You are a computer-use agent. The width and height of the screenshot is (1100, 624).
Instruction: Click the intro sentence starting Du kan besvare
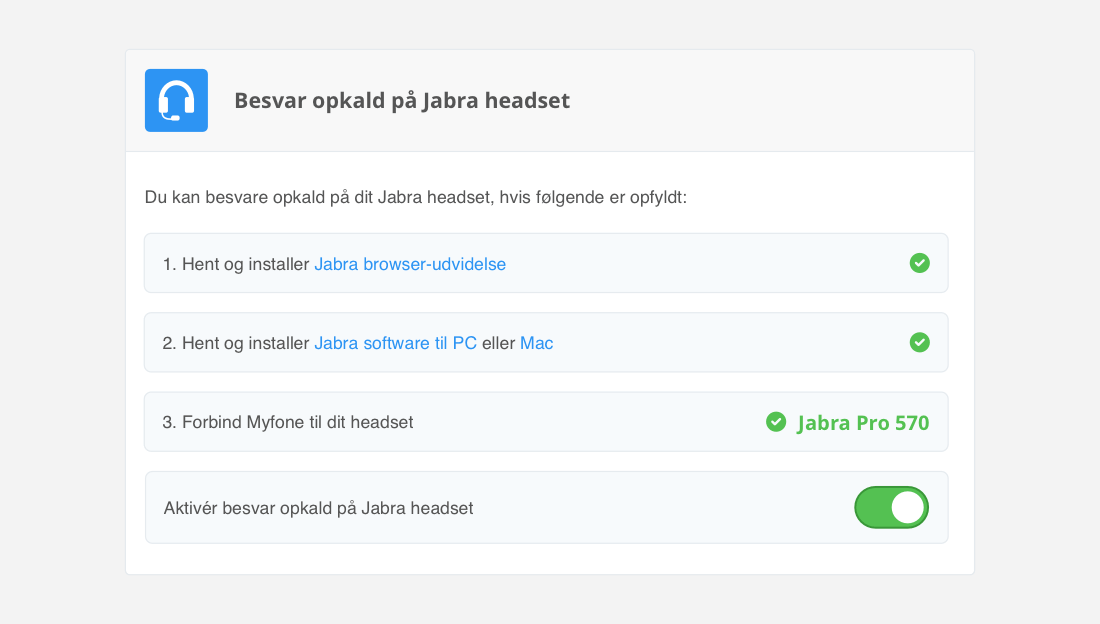point(415,197)
